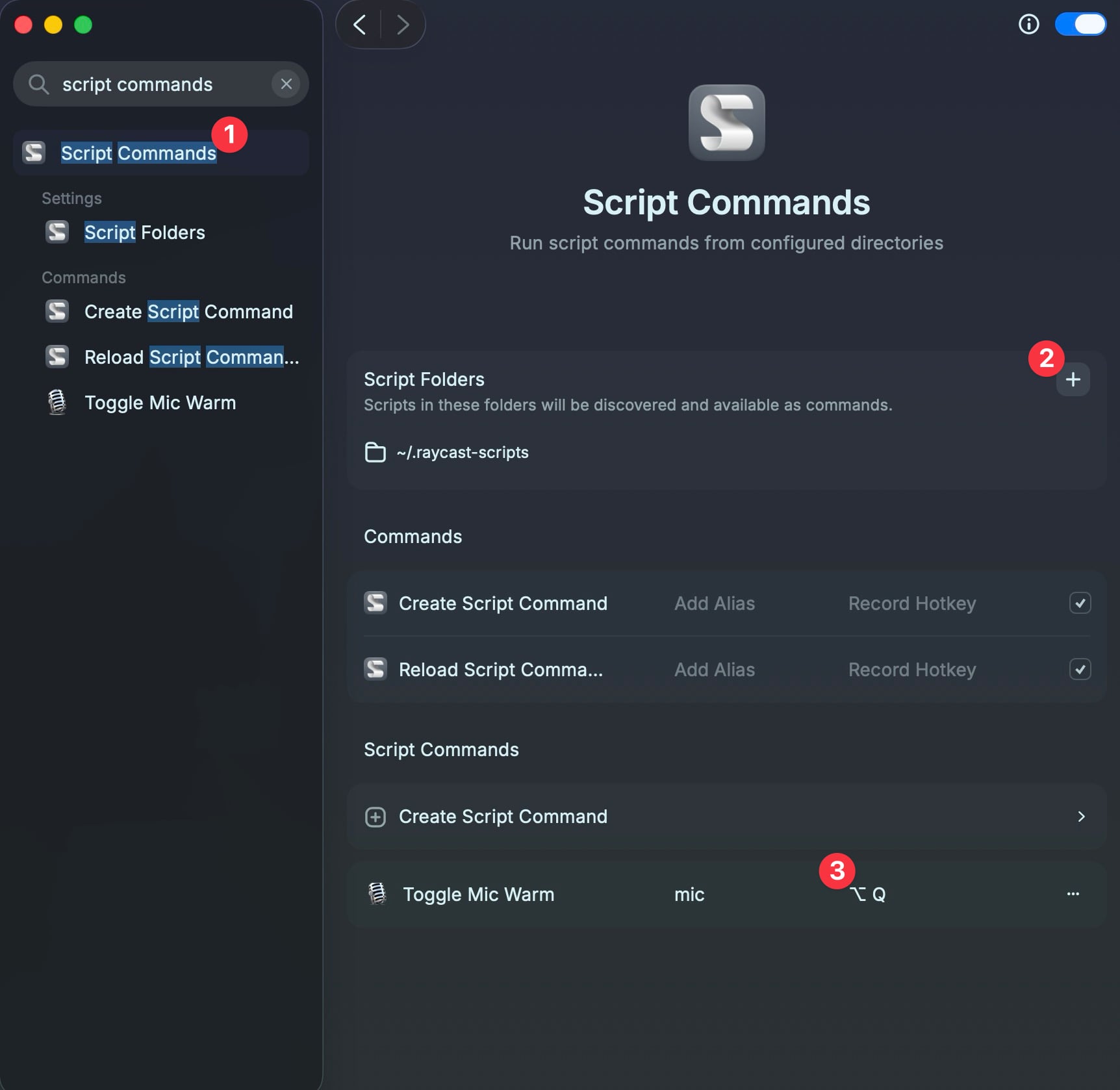1120x1090 pixels.
Task: Click the large Script Commands app icon
Action: click(726, 123)
